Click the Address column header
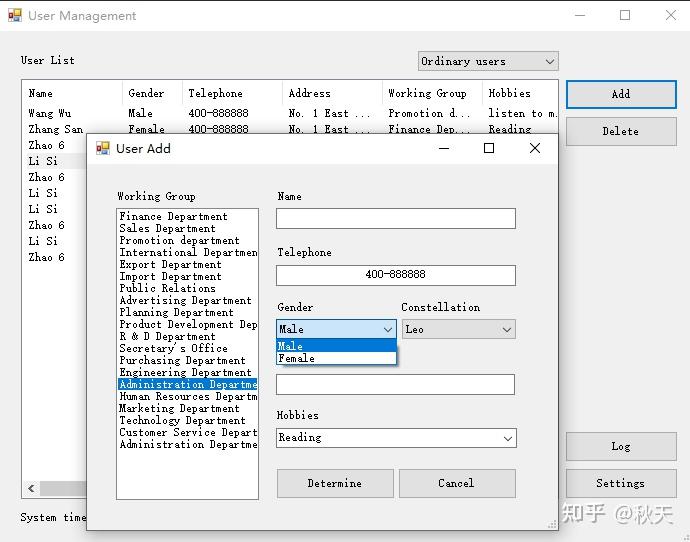690x542 pixels. [x=332, y=93]
